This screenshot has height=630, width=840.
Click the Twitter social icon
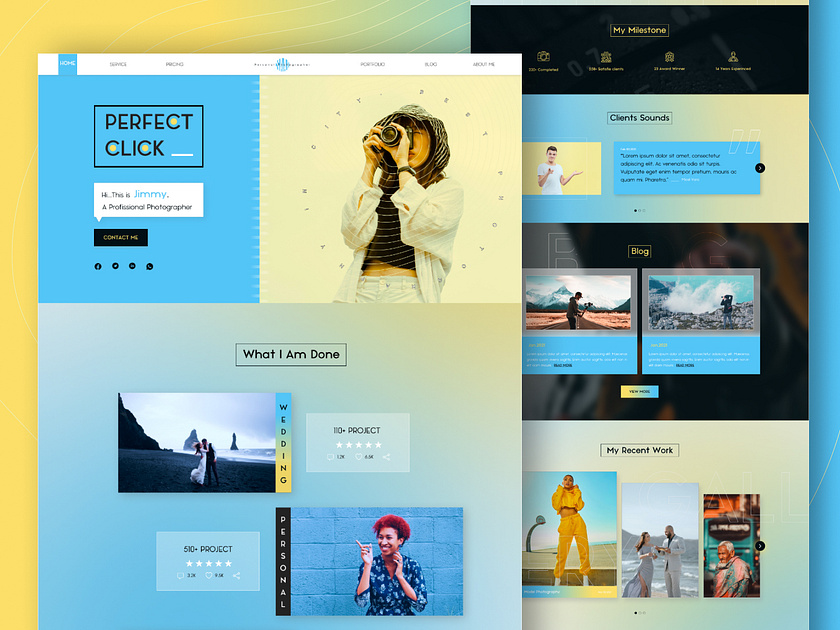[115, 266]
